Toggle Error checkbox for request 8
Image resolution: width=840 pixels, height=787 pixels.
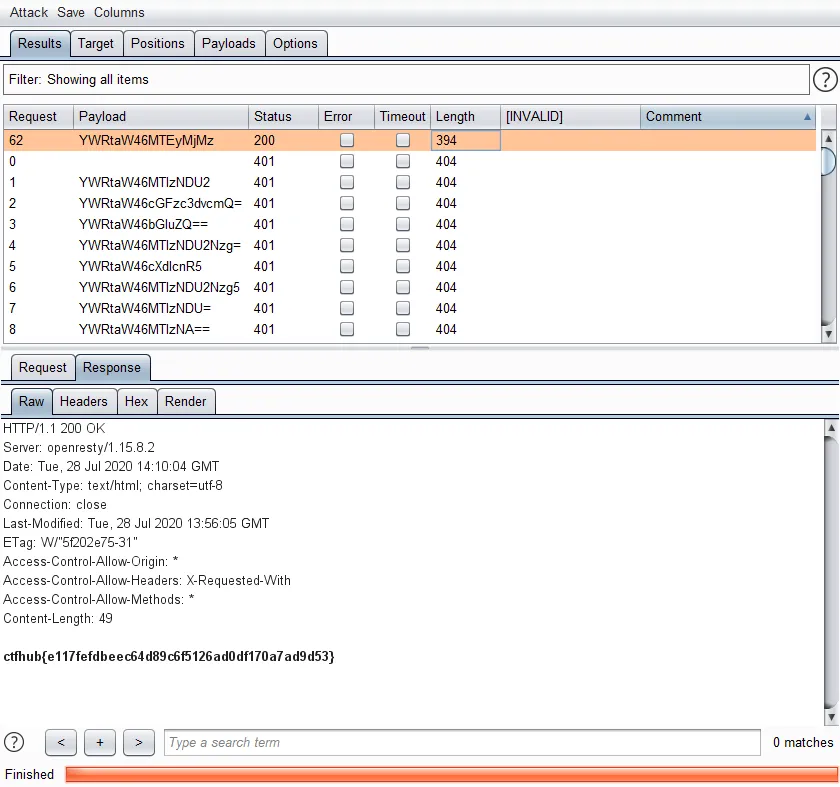(x=347, y=329)
